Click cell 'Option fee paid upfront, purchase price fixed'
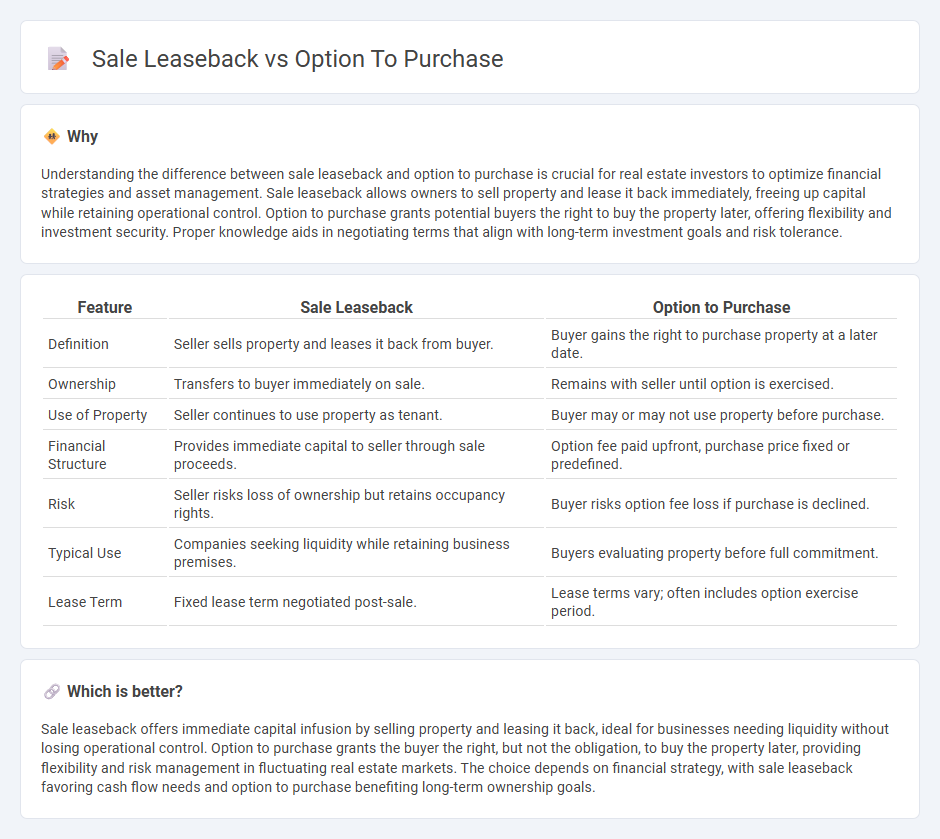 click(x=721, y=455)
